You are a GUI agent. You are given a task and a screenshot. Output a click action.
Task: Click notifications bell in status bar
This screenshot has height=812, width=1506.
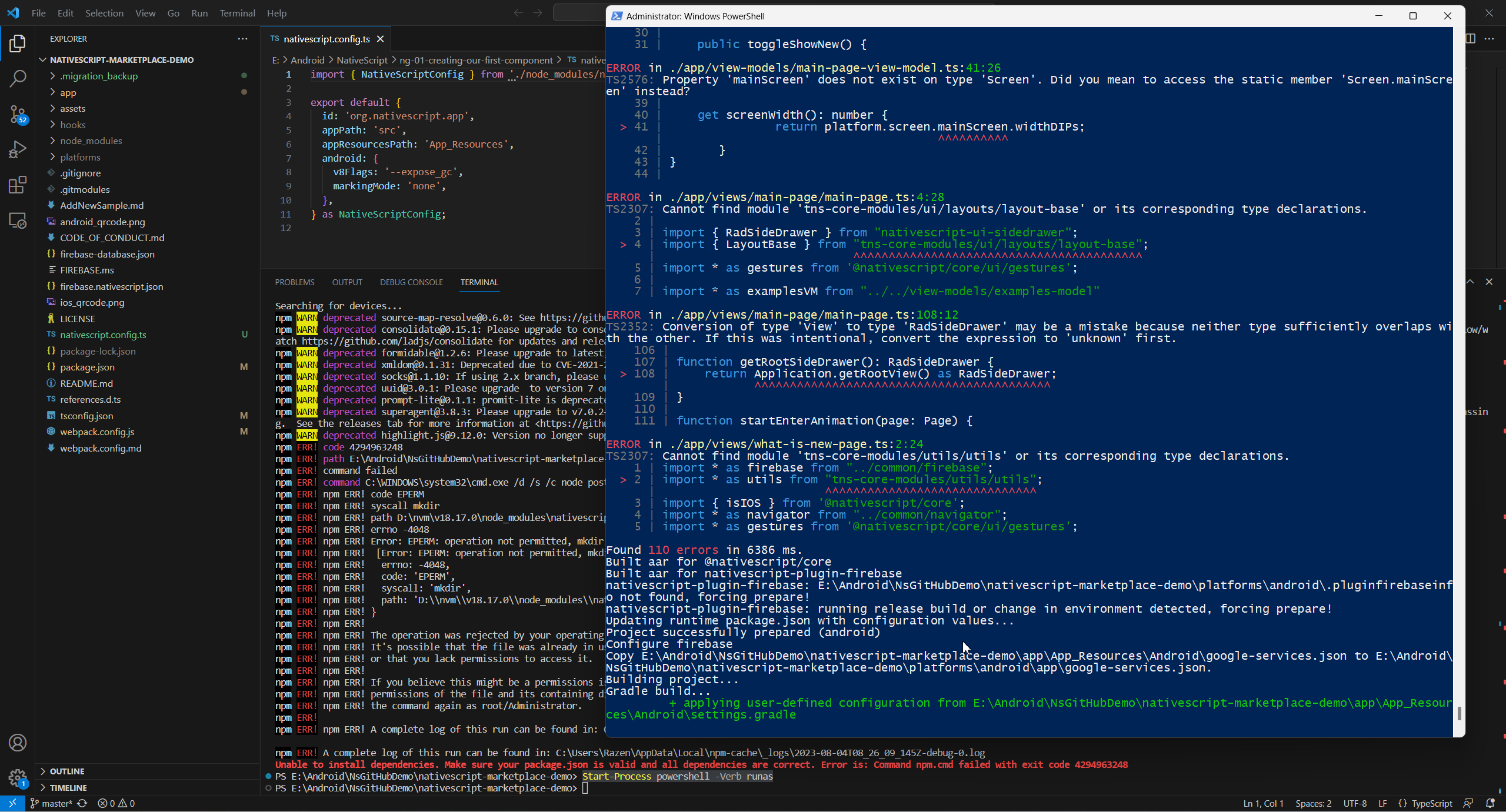(1490, 803)
